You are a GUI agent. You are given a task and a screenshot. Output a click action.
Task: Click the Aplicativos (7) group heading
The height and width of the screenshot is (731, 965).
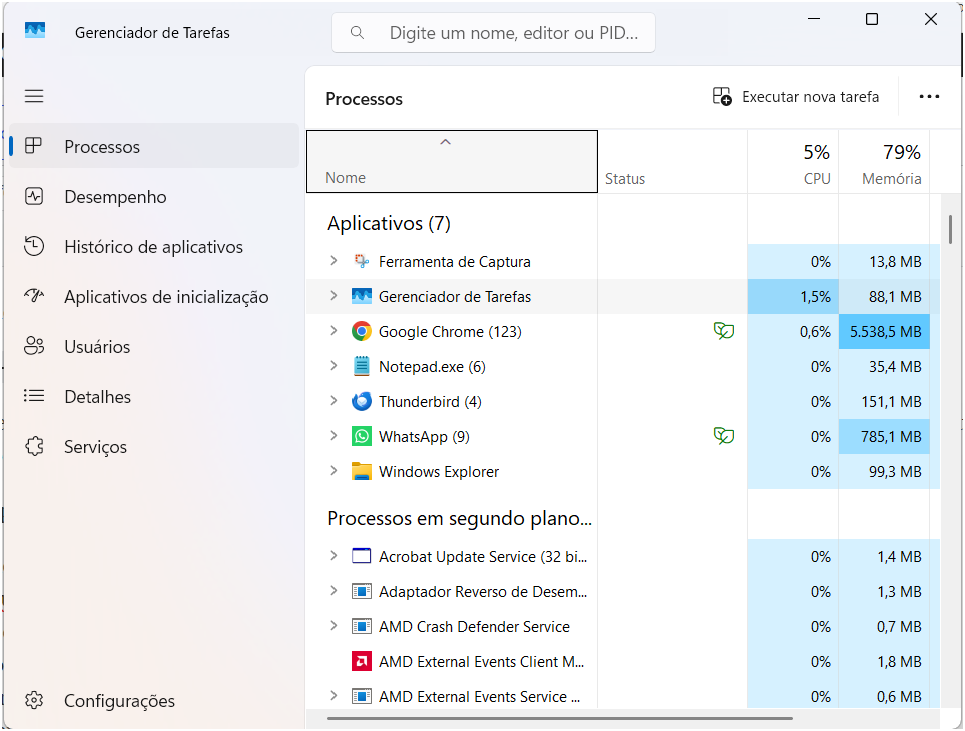click(x=389, y=223)
